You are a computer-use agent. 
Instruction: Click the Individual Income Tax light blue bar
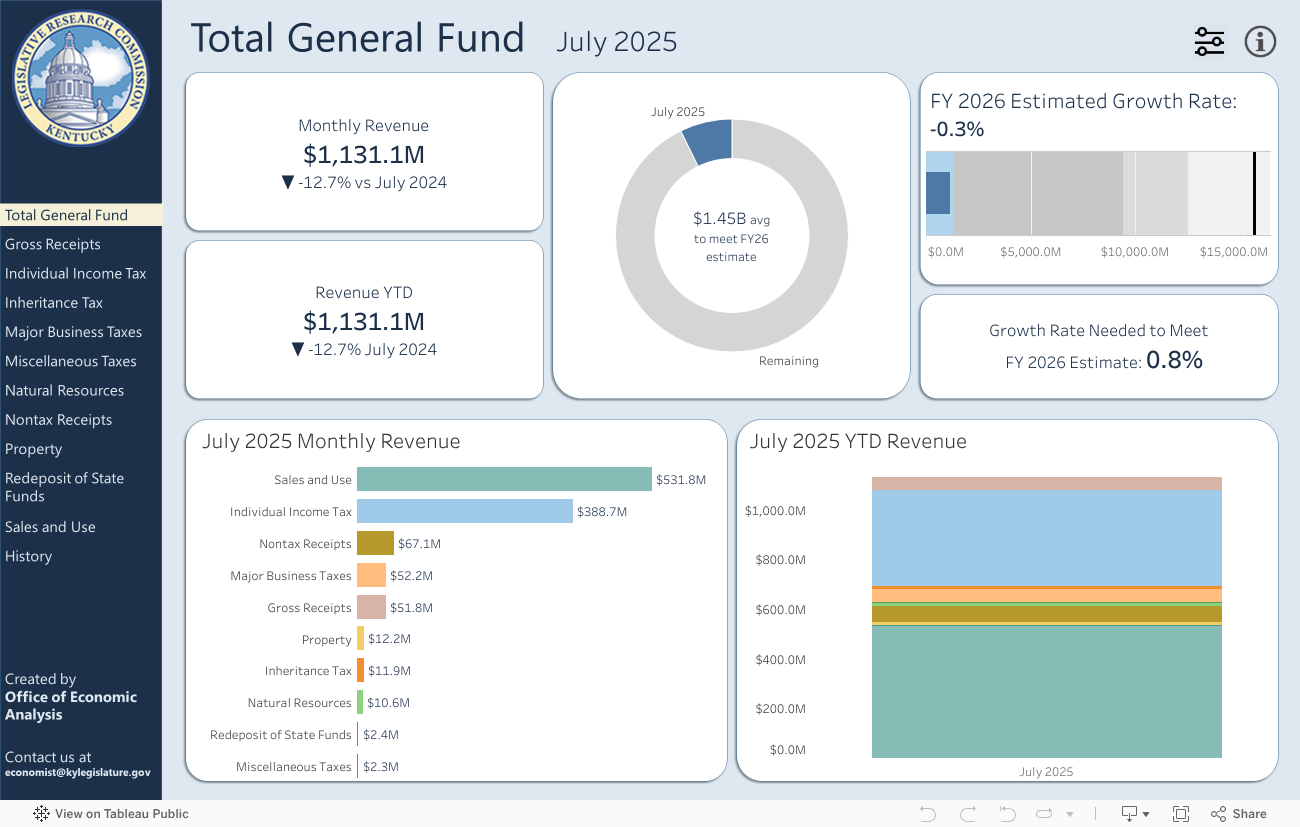464,512
